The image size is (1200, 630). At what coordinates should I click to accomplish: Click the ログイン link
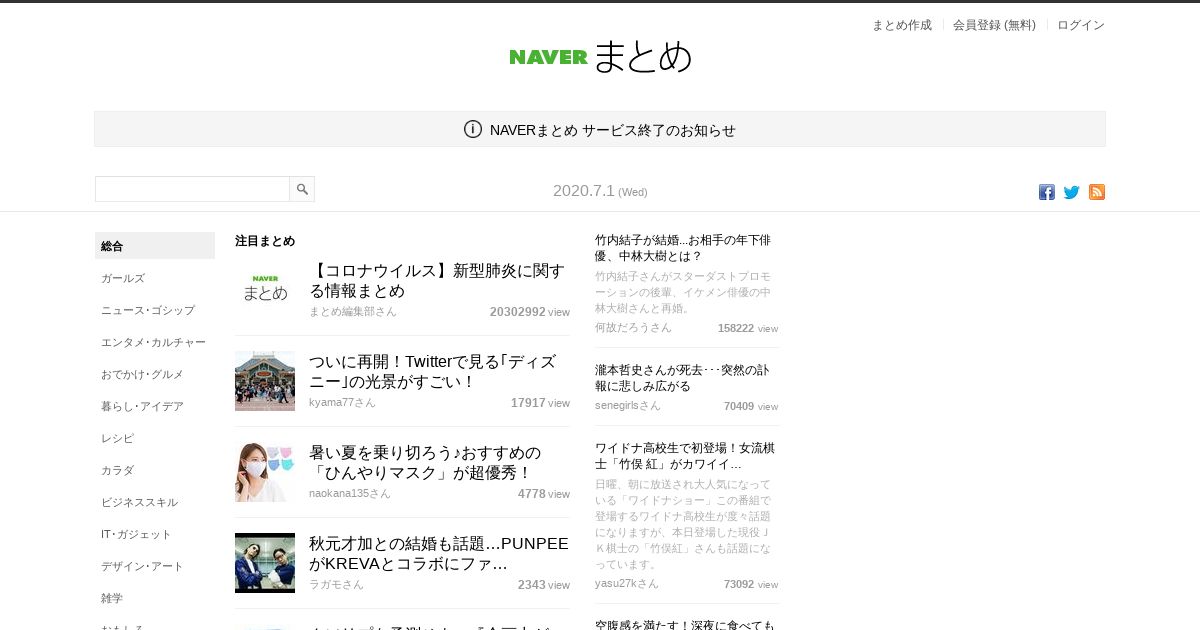pos(1081,25)
